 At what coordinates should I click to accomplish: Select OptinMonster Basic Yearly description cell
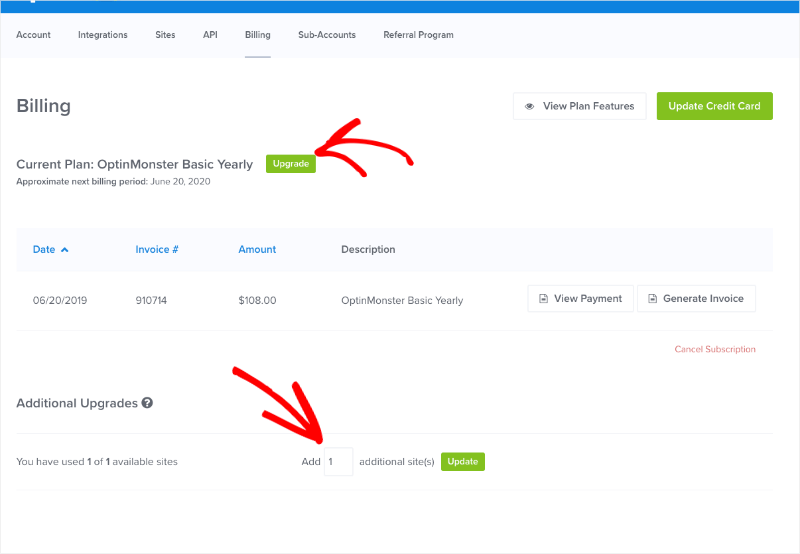402,300
